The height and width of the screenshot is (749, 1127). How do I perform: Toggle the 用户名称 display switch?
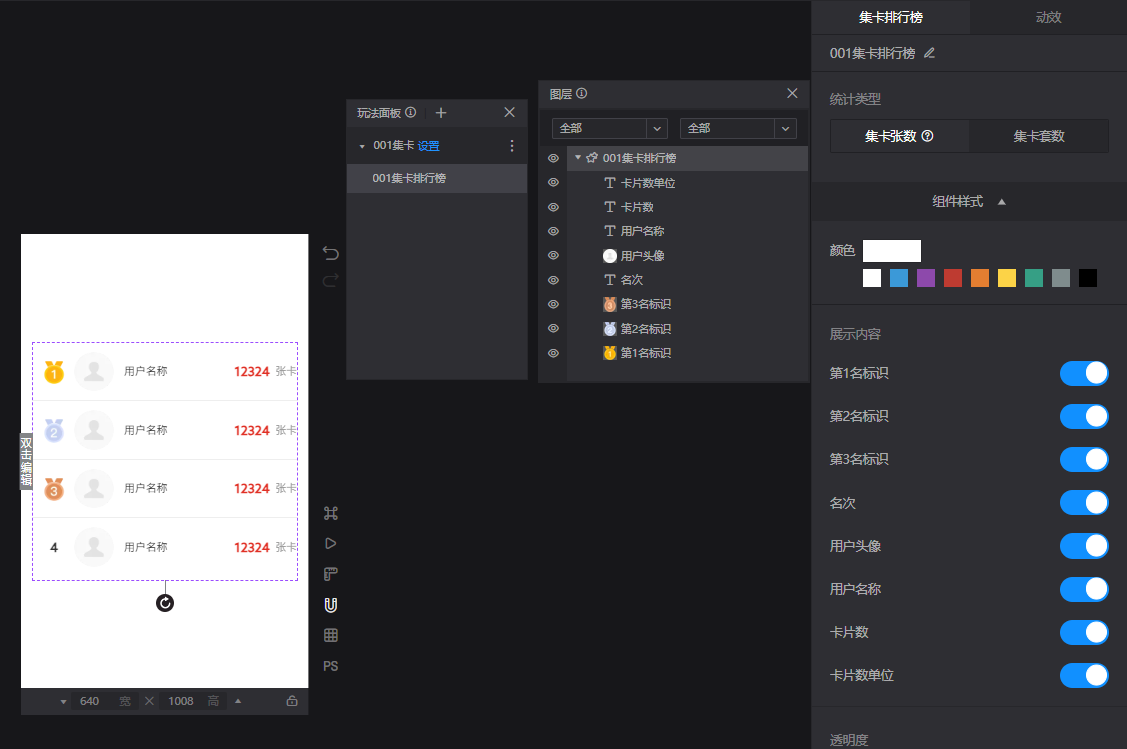(1084, 589)
